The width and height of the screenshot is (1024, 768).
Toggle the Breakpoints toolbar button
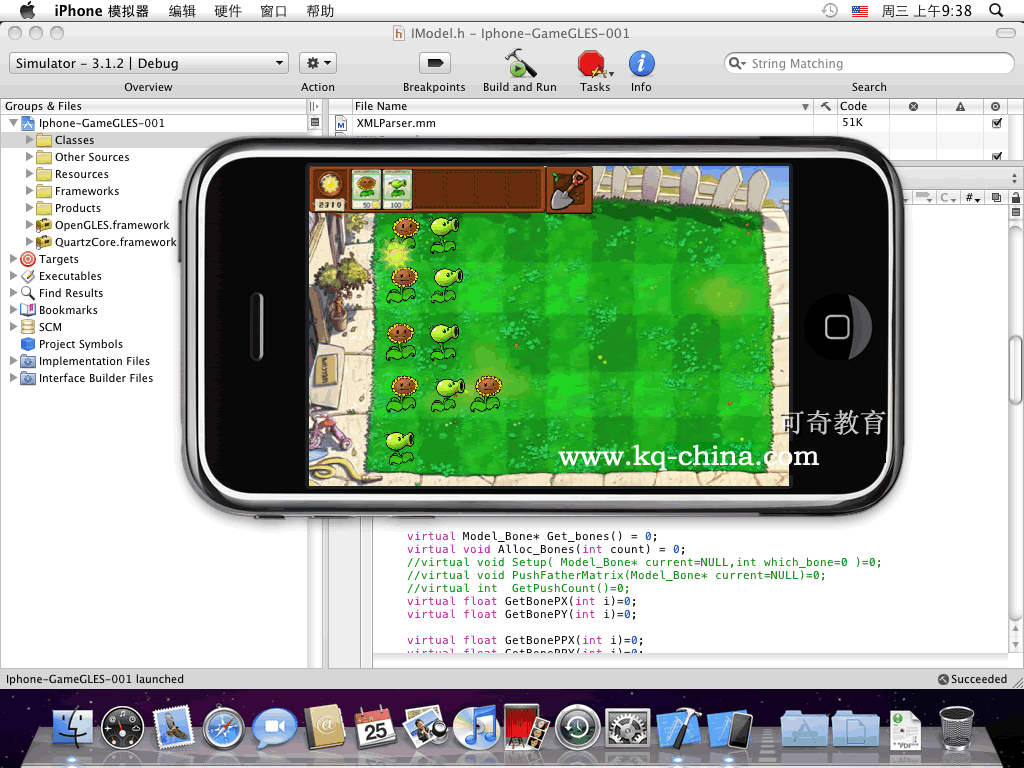coord(434,63)
